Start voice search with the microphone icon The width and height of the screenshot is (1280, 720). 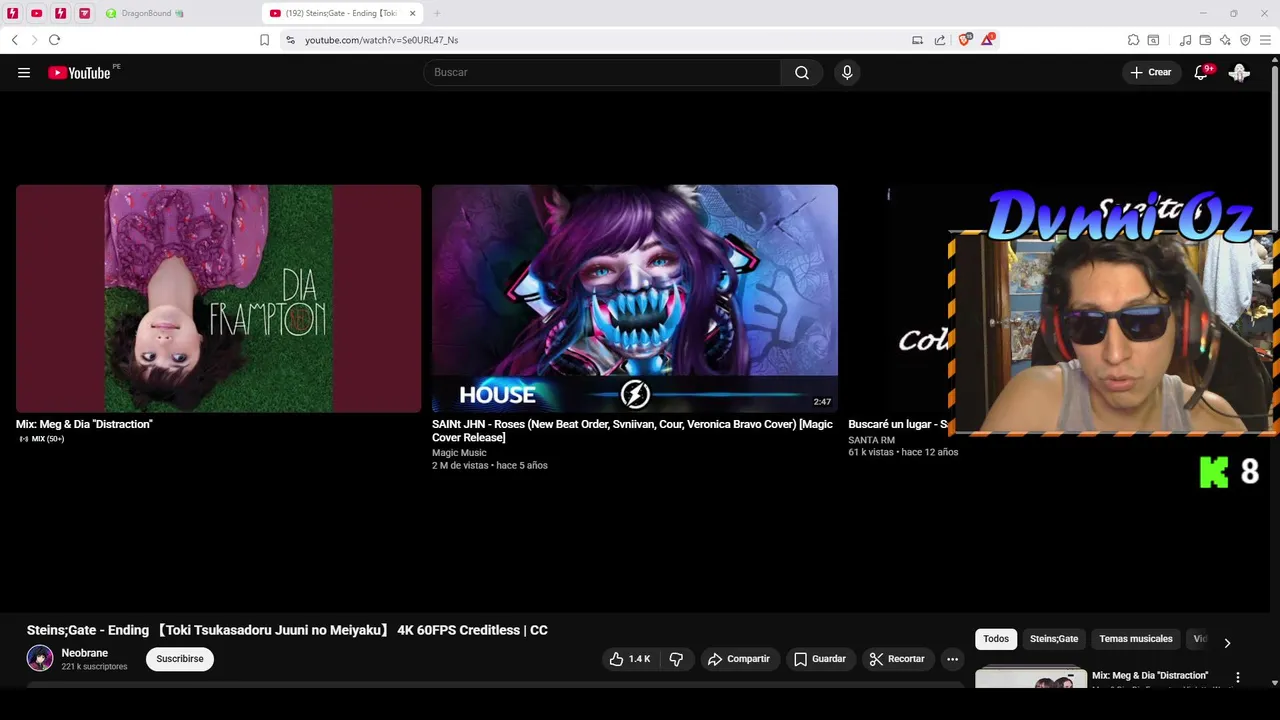[847, 72]
